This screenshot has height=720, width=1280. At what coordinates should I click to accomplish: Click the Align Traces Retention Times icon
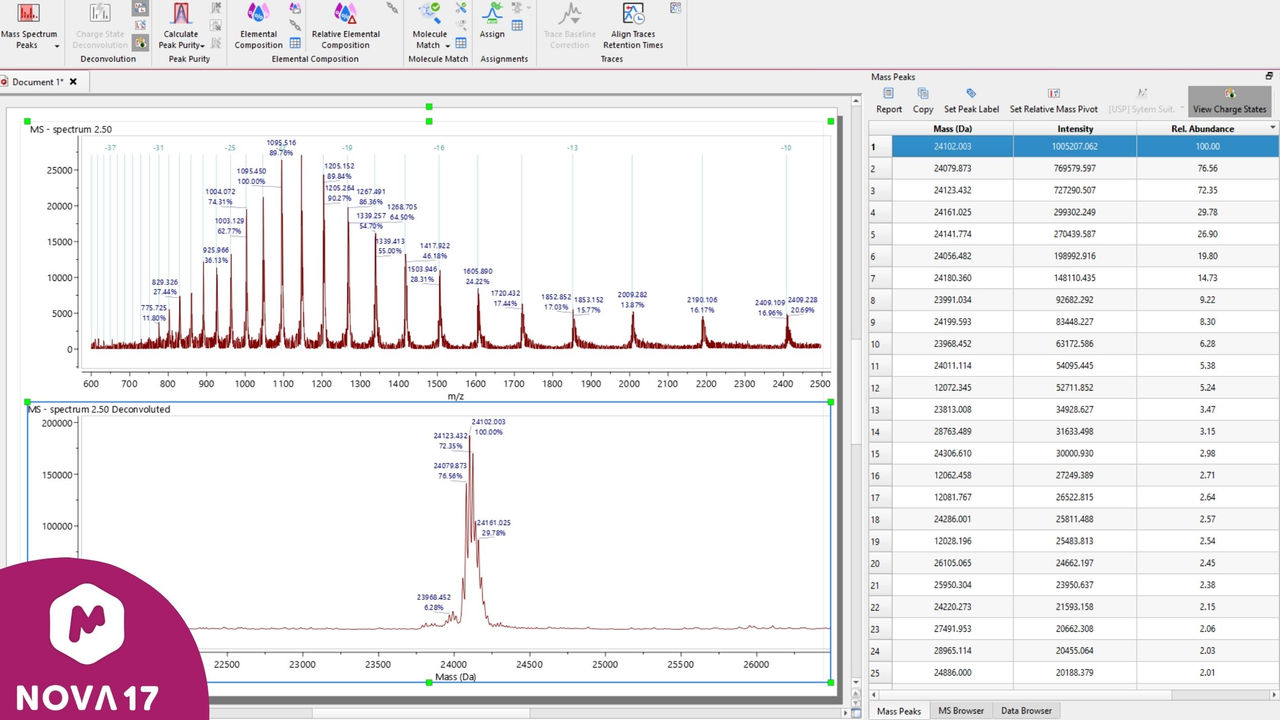tap(632, 14)
